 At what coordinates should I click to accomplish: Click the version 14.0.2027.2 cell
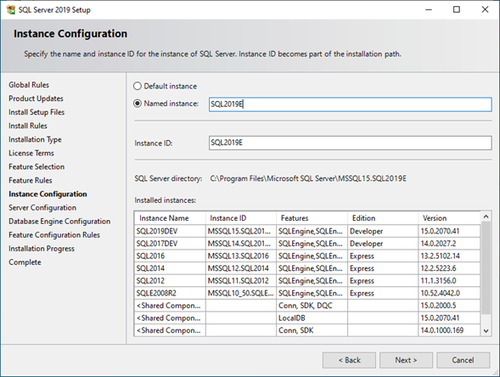[449, 243]
